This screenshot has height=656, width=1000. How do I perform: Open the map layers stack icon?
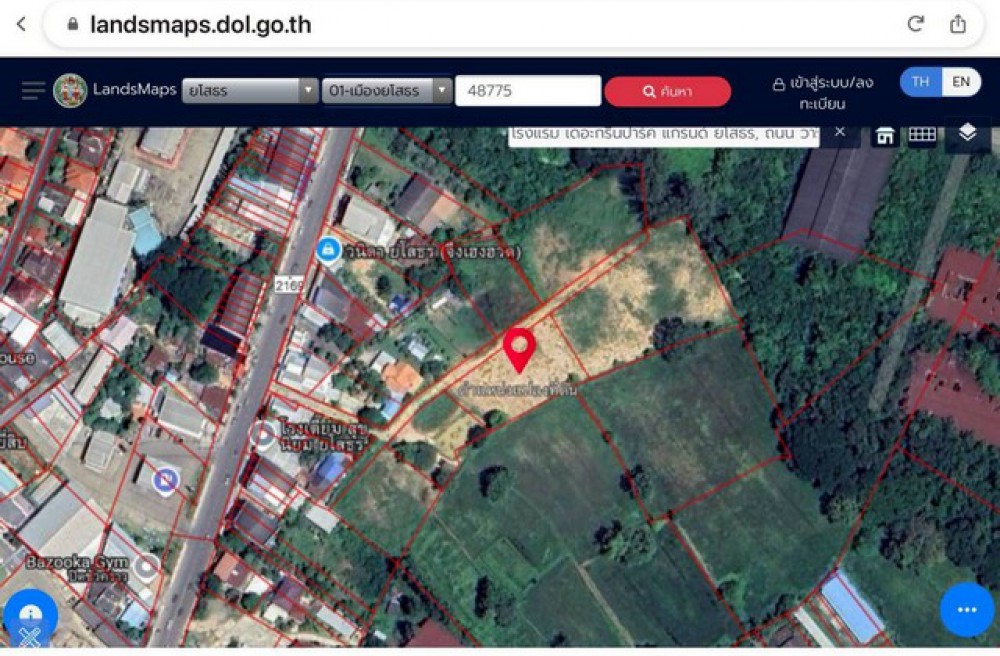pos(967,133)
